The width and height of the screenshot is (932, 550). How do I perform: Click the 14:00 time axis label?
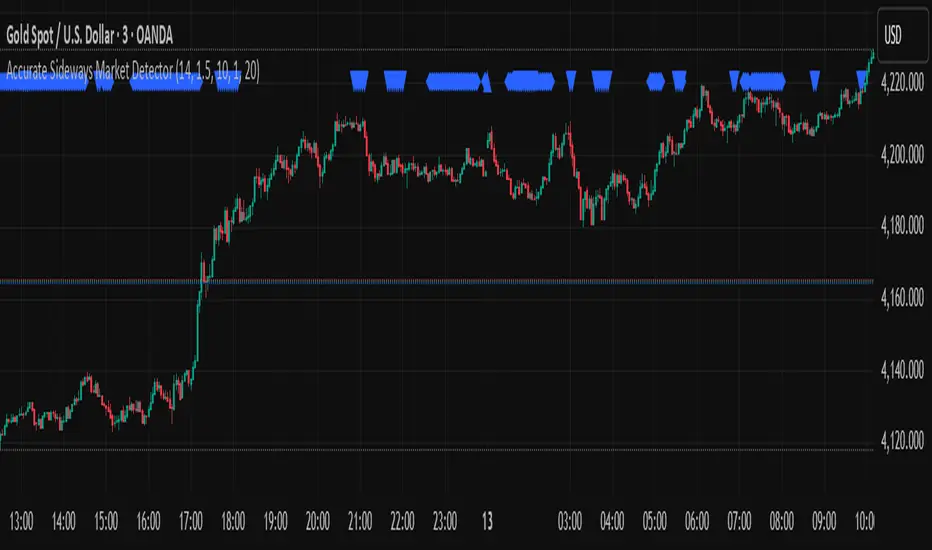click(64, 521)
